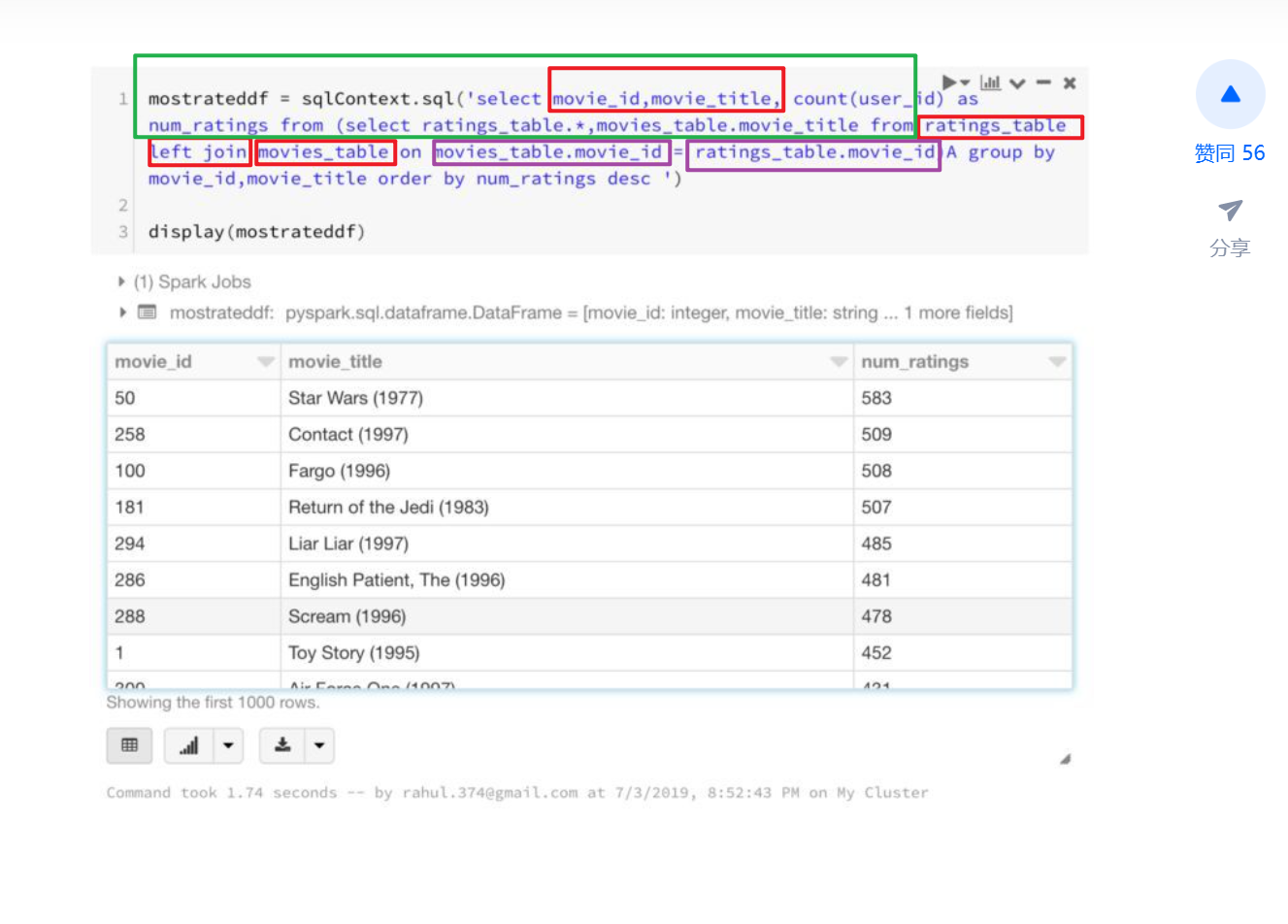1288x924 pixels.
Task: Select the Star Wars (1977) cell
Action: (x=567, y=398)
